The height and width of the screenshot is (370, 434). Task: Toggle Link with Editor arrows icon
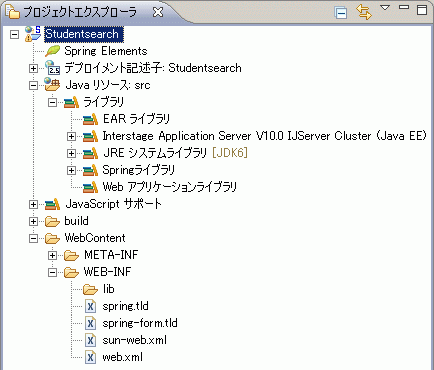tap(364, 12)
